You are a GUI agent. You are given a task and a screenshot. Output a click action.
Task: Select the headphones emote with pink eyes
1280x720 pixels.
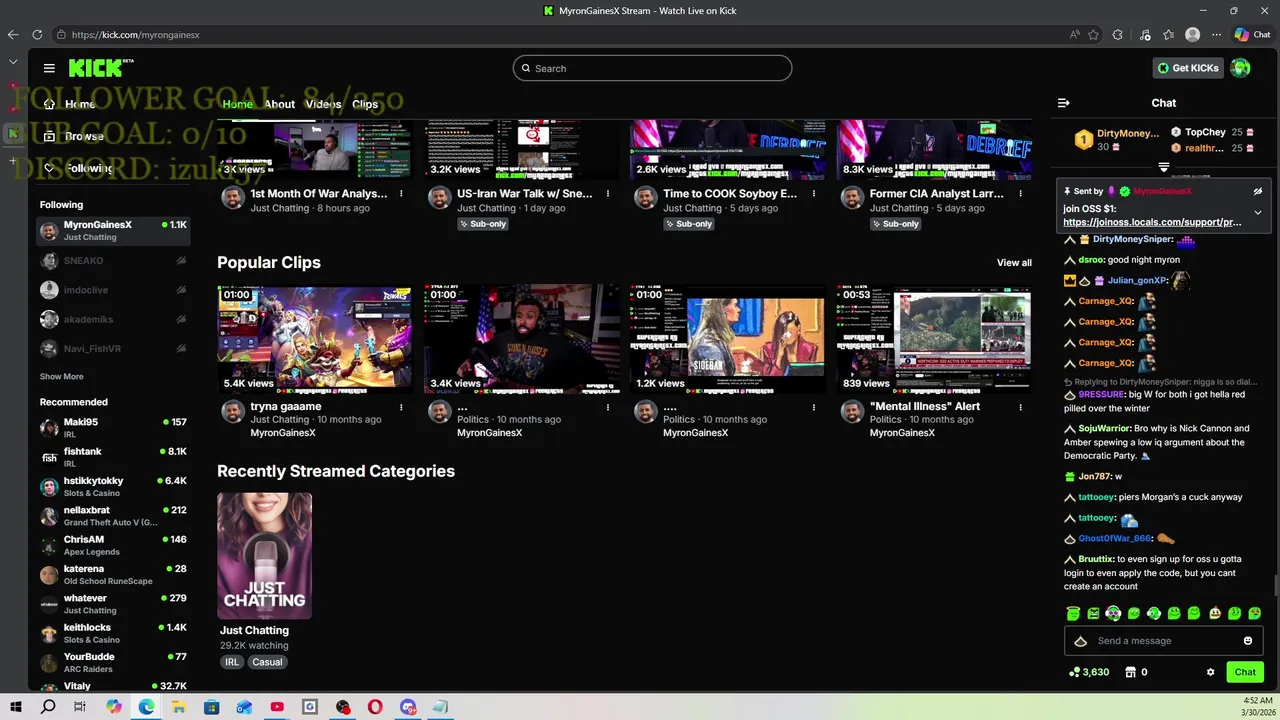(x=1113, y=613)
